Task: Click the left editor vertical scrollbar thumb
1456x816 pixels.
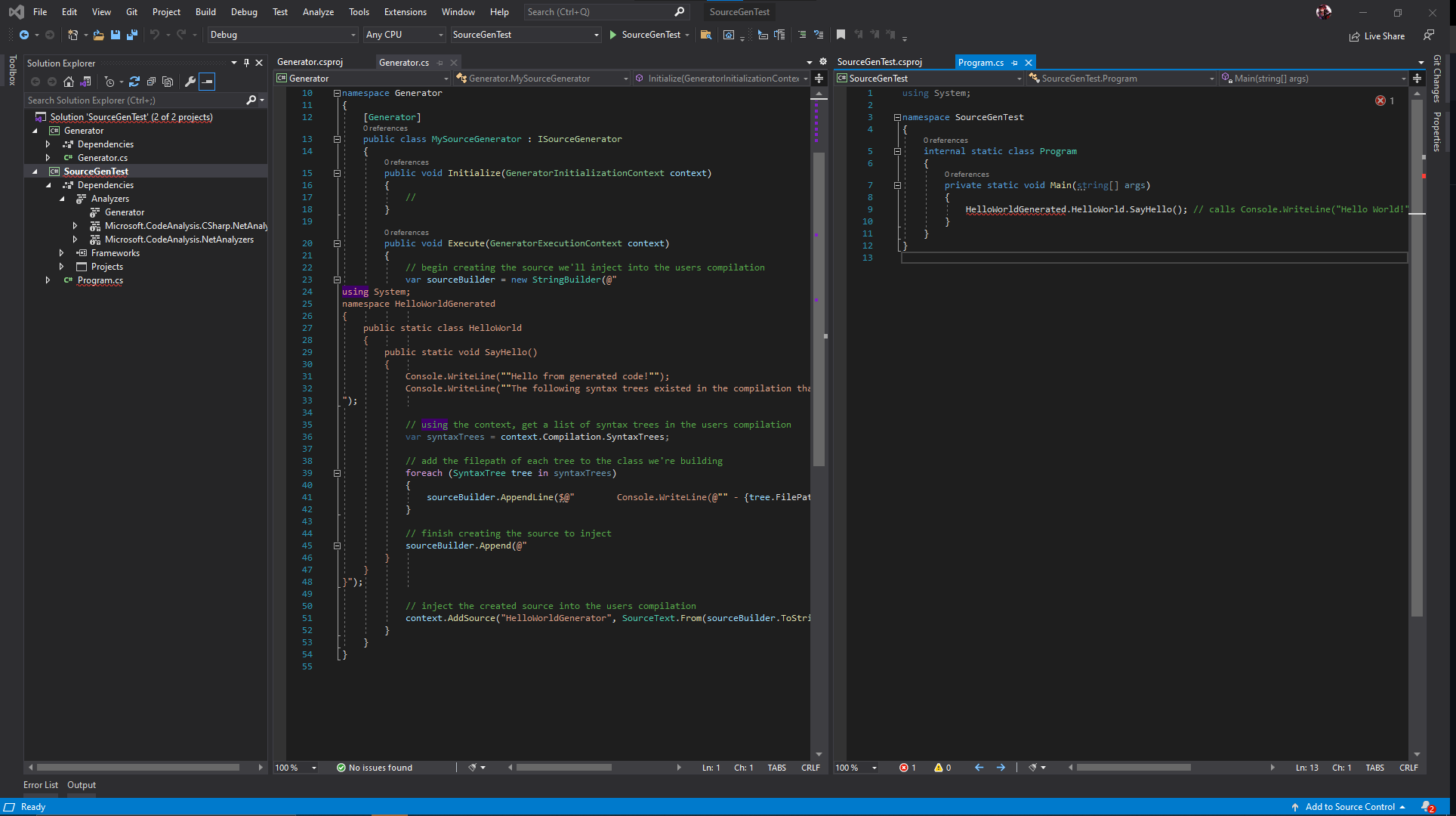Action: click(819, 308)
